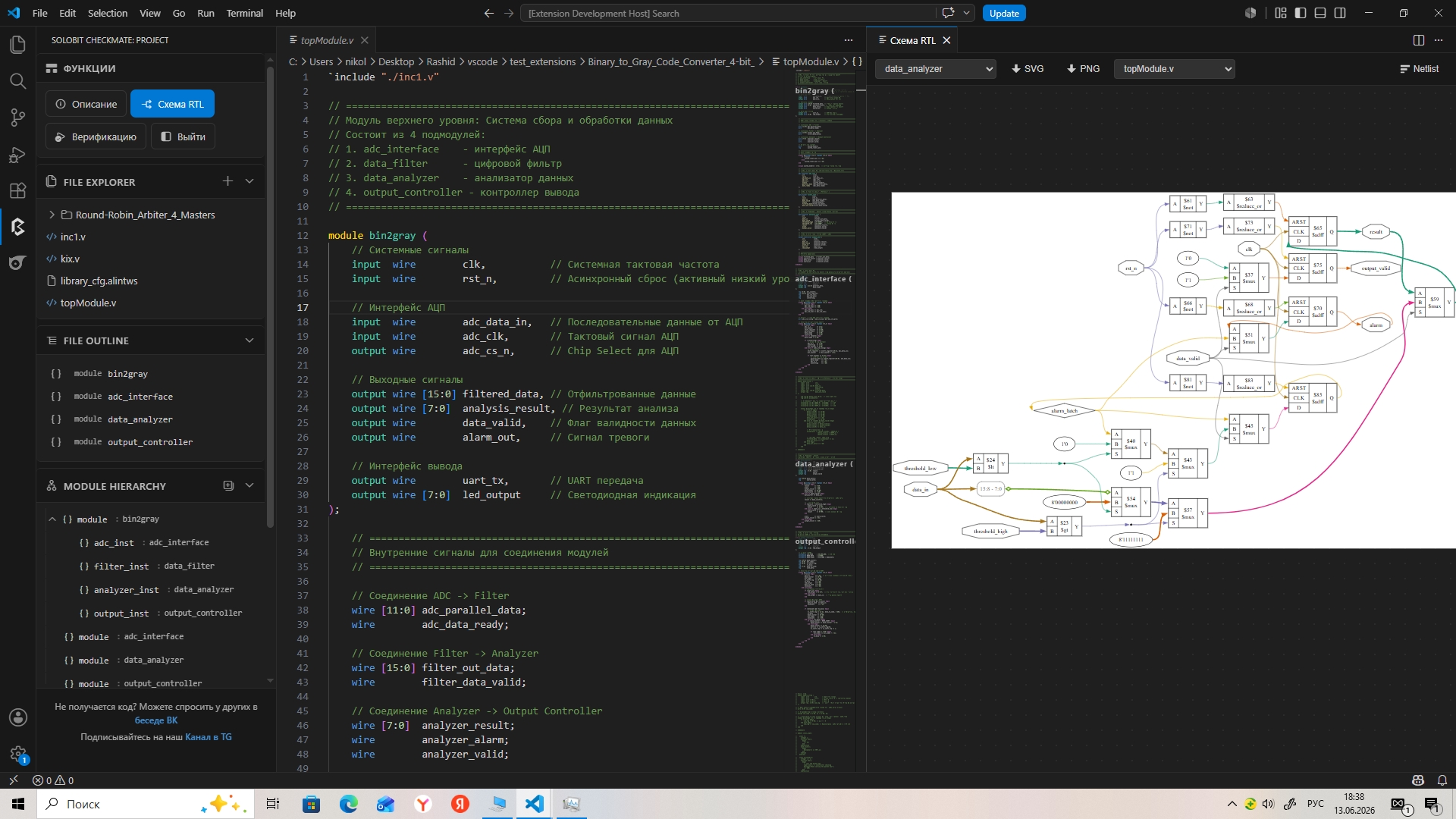Open more actions for Схема RTL panel
1456x819 pixels.
point(1439,40)
